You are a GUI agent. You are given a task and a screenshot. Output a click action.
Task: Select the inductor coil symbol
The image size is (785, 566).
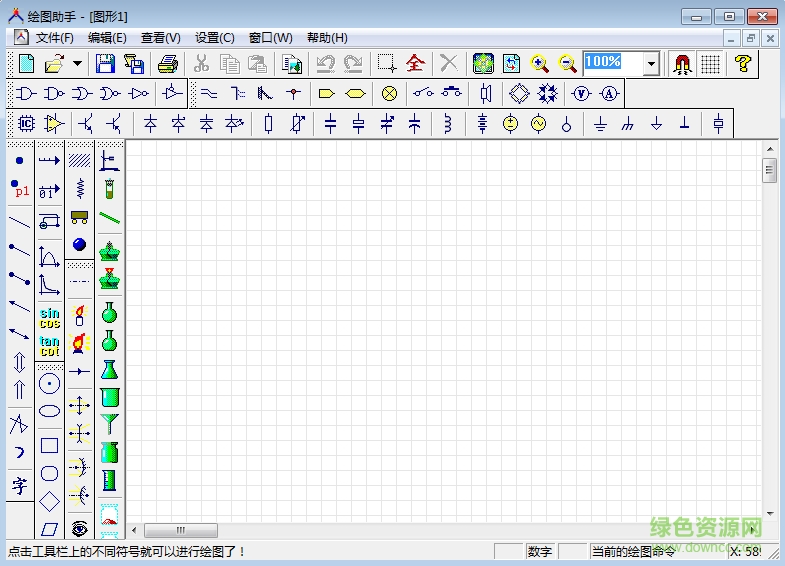pyautogui.click(x=448, y=124)
